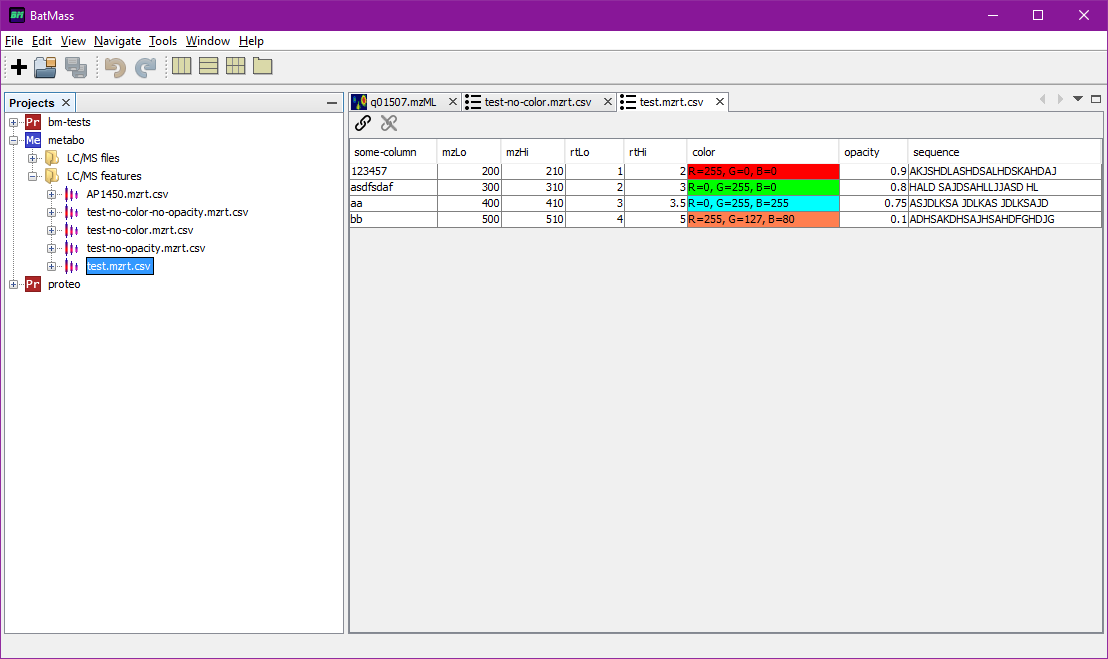Click the q01507.mzML tab heatmap icon
This screenshot has width=1108, height=659.
click(359, 102)
